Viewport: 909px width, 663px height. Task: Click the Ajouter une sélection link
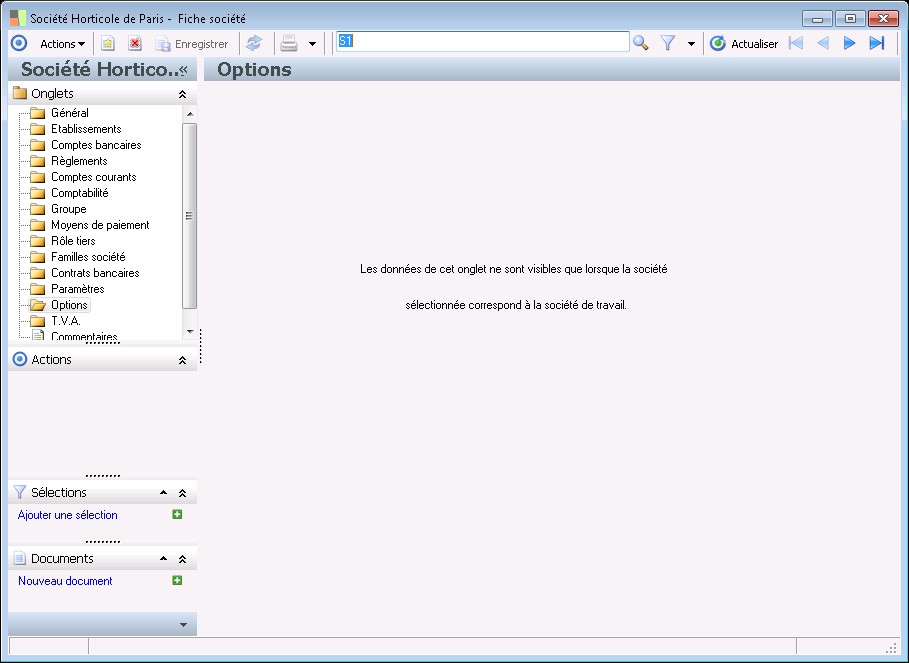(68, 515)
